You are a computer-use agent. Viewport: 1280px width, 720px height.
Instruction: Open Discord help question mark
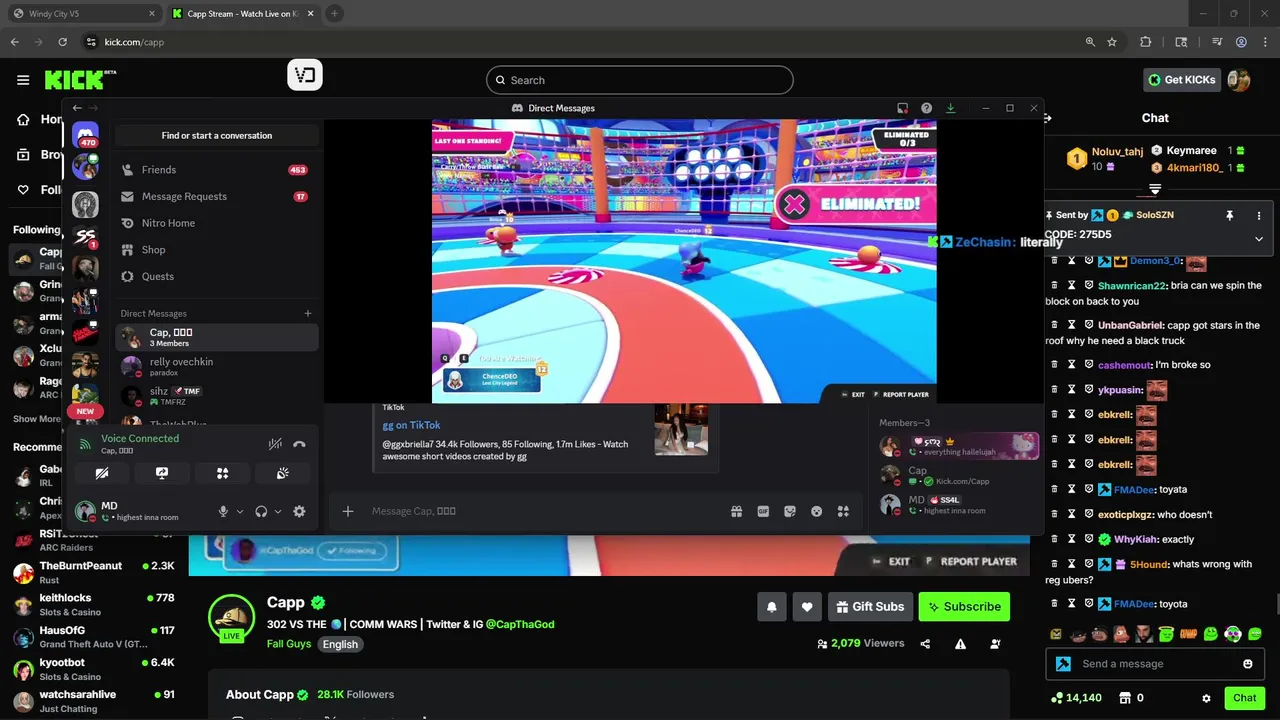coord(927,108)
